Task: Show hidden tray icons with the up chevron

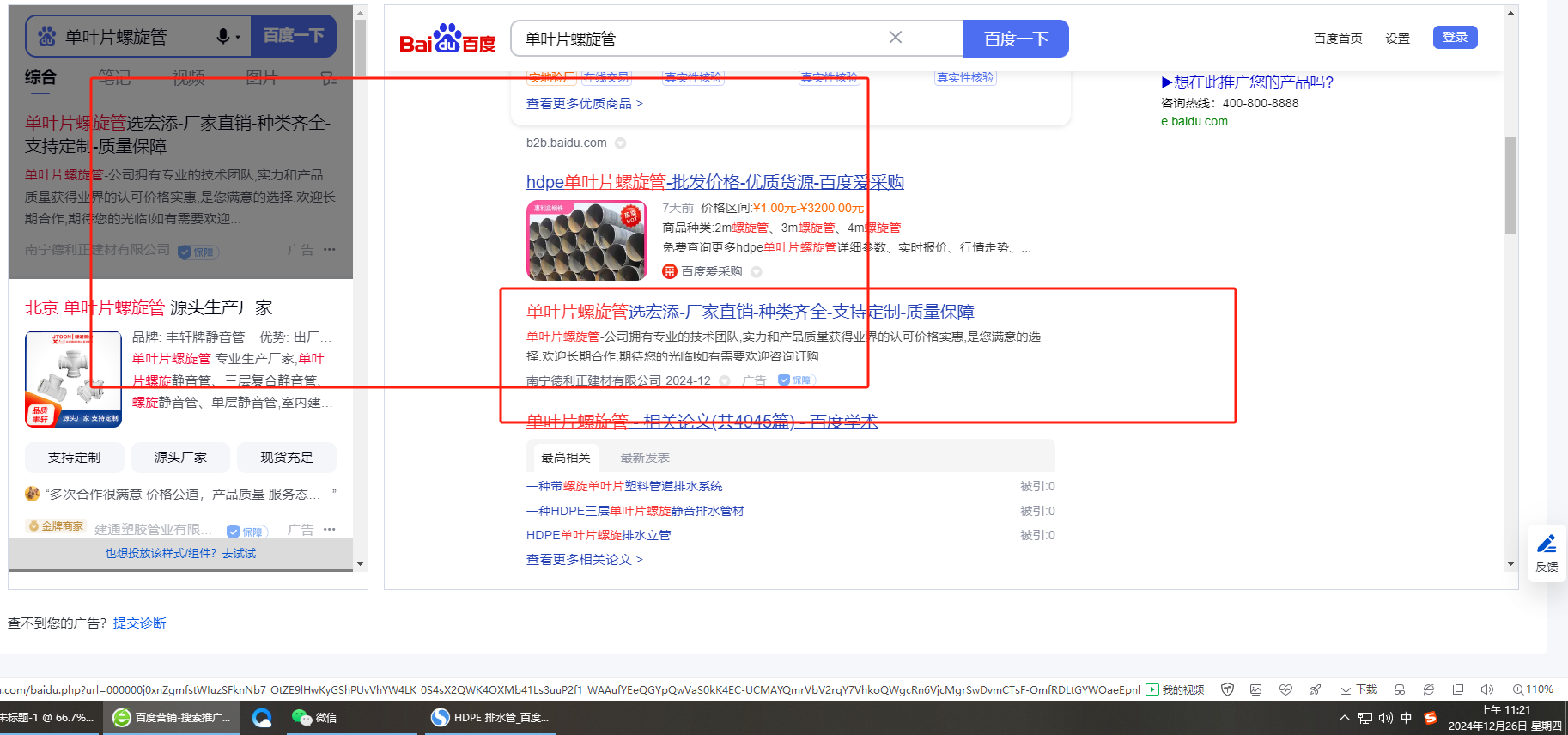Action: point(1344,718)
